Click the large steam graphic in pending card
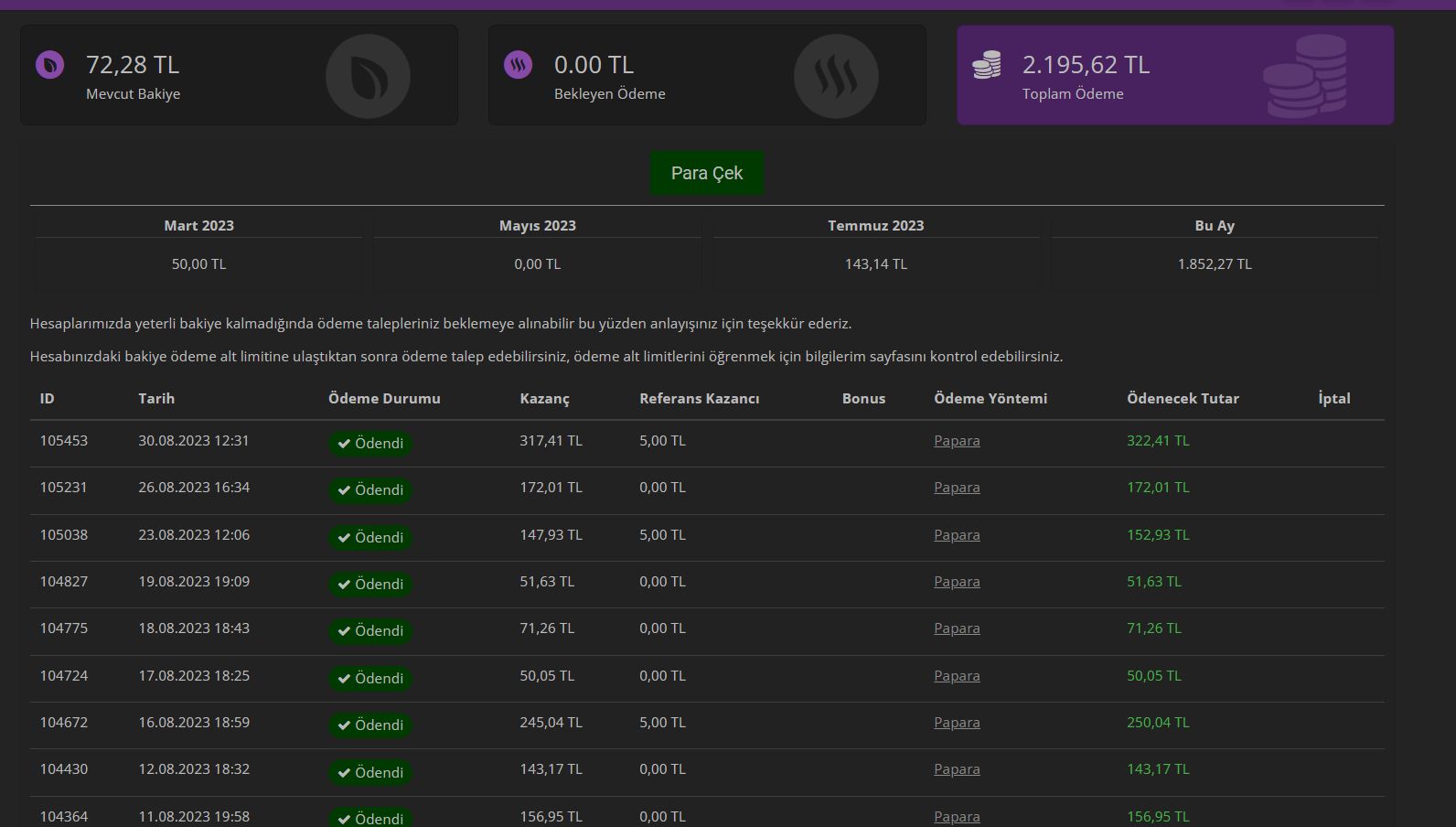 point(836,76)
